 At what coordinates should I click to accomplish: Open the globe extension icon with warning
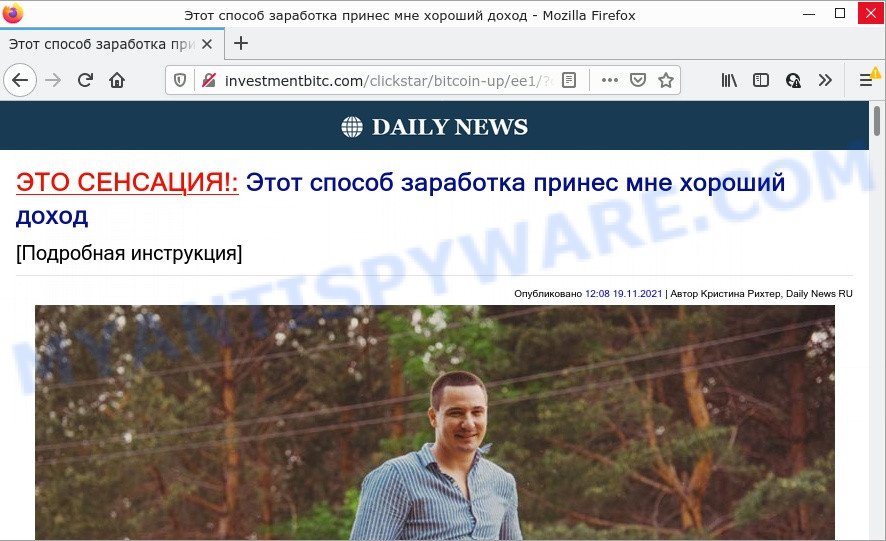tap(793, 81)
